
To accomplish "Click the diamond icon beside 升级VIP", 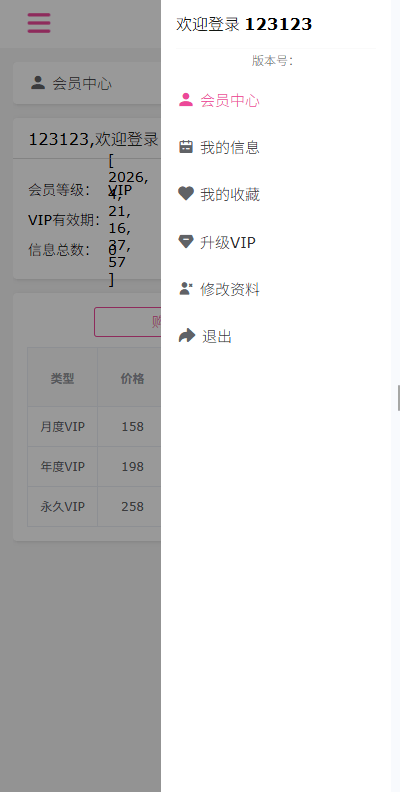I will pyautogui.click(x=186, y=241).
